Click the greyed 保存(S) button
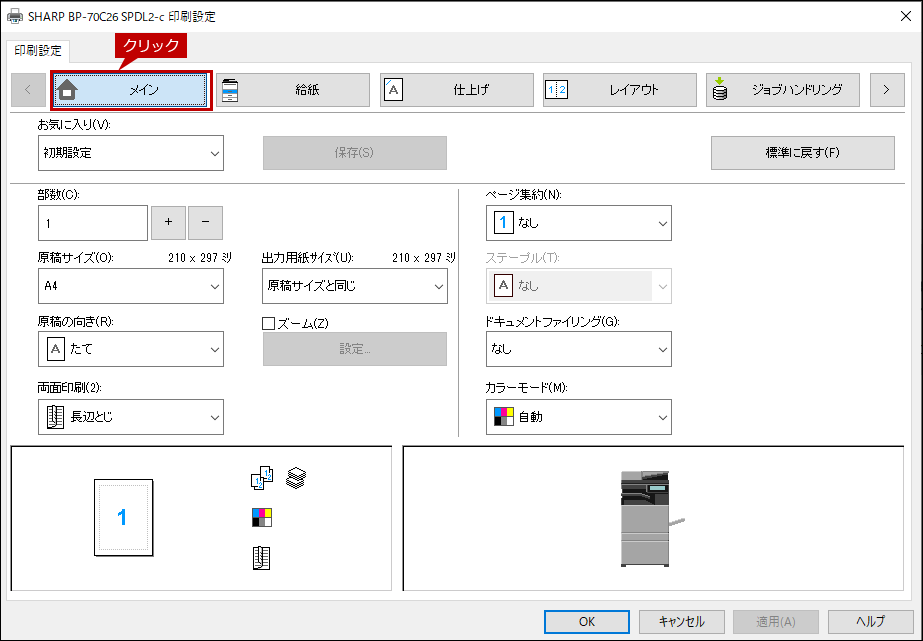This screenshot has height=641, width=923. (354, 153)
